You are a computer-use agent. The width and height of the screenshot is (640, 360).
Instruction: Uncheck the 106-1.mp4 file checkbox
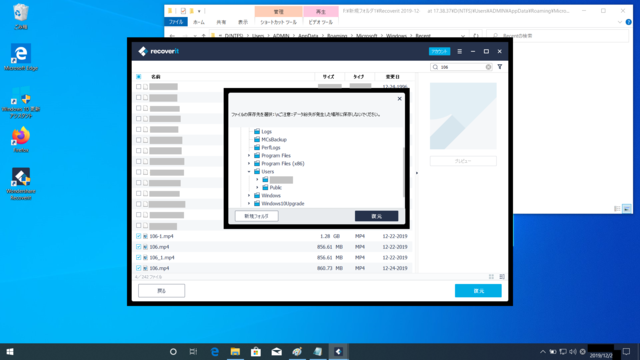coord(139,236)
